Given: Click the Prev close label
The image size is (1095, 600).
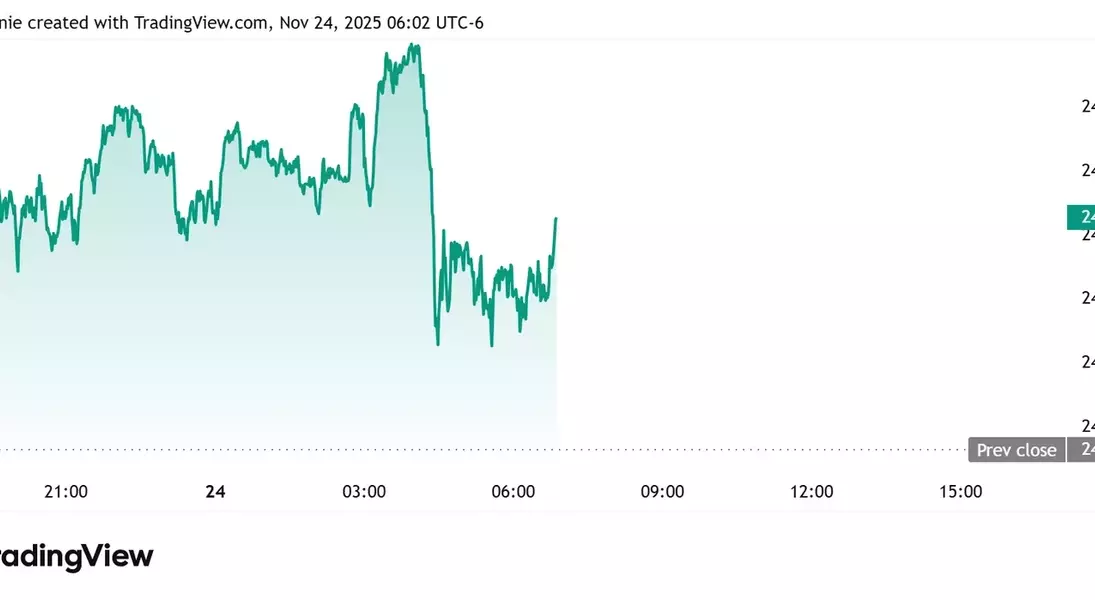Looking at the screenshot, I should tap(1016, 450).
